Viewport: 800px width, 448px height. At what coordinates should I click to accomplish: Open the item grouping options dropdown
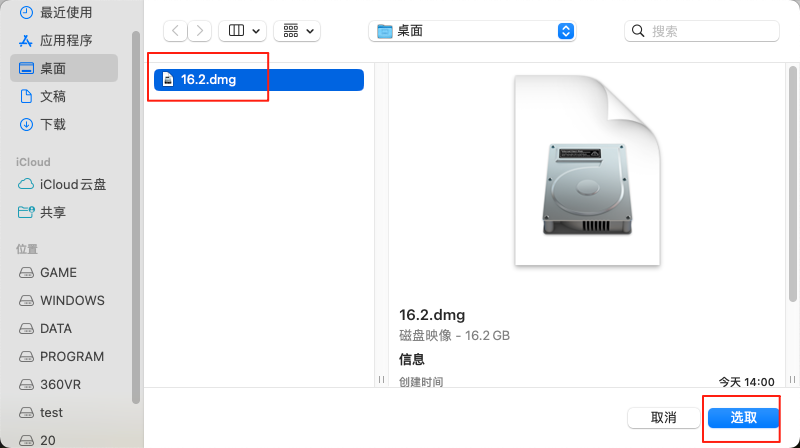pos(297,31)
